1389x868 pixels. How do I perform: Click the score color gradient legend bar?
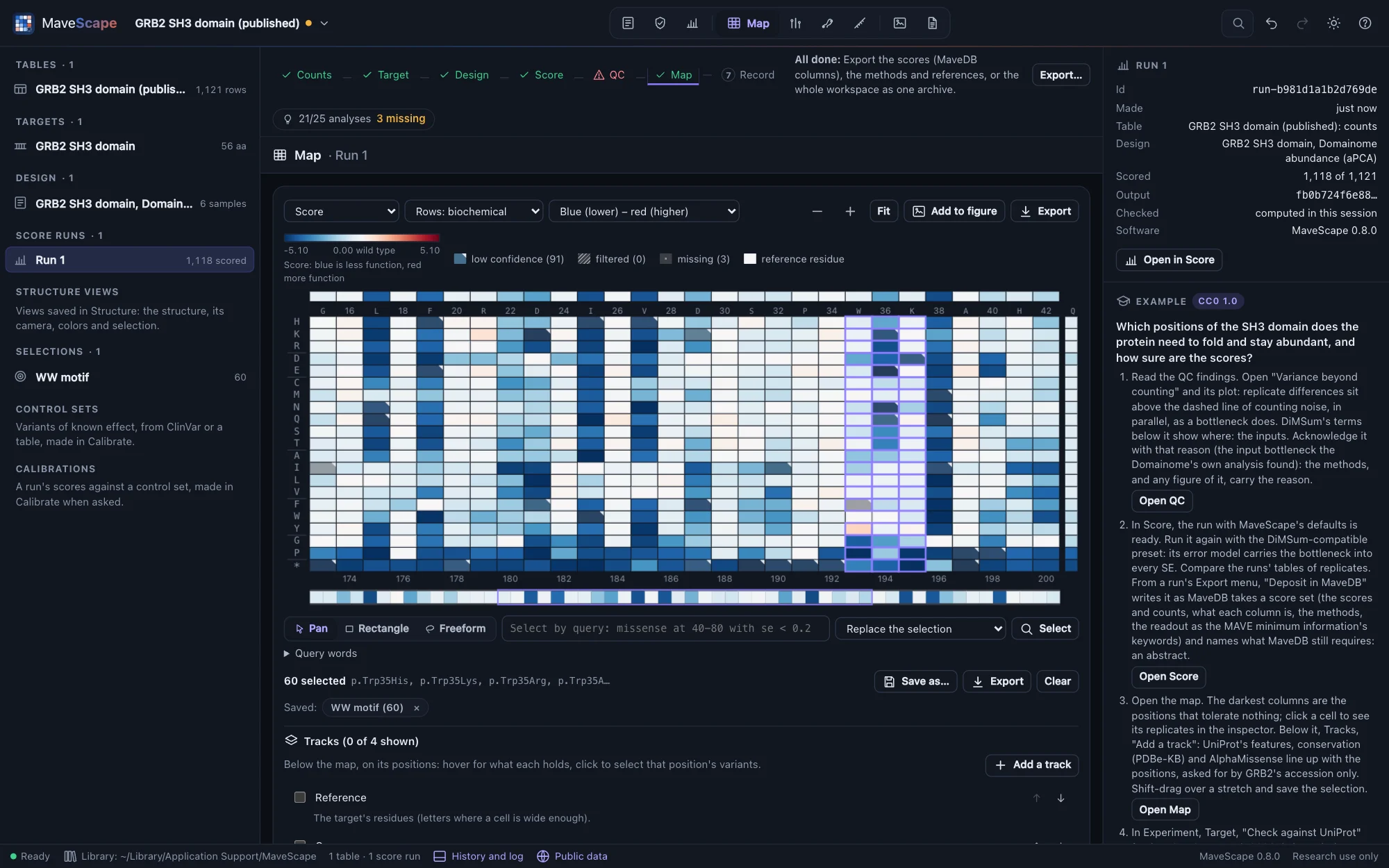coord(362,238)
